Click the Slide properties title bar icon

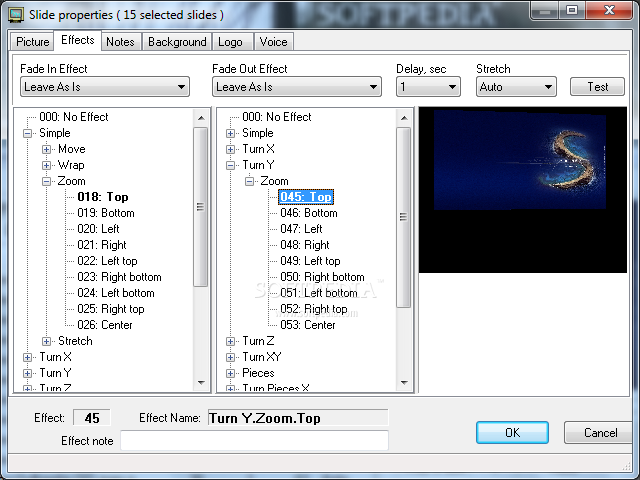tap(16, 15)
